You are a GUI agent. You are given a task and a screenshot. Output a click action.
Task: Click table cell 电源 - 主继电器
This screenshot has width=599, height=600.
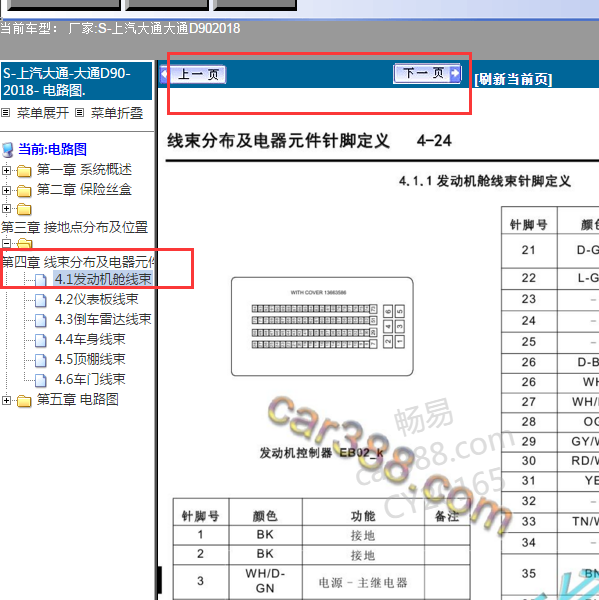[363, 582]
